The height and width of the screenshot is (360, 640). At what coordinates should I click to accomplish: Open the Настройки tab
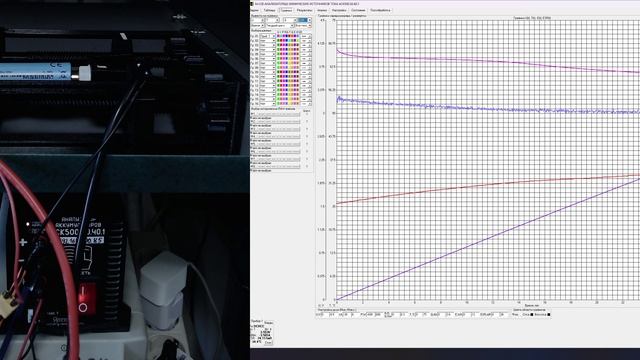click(339, 10)
